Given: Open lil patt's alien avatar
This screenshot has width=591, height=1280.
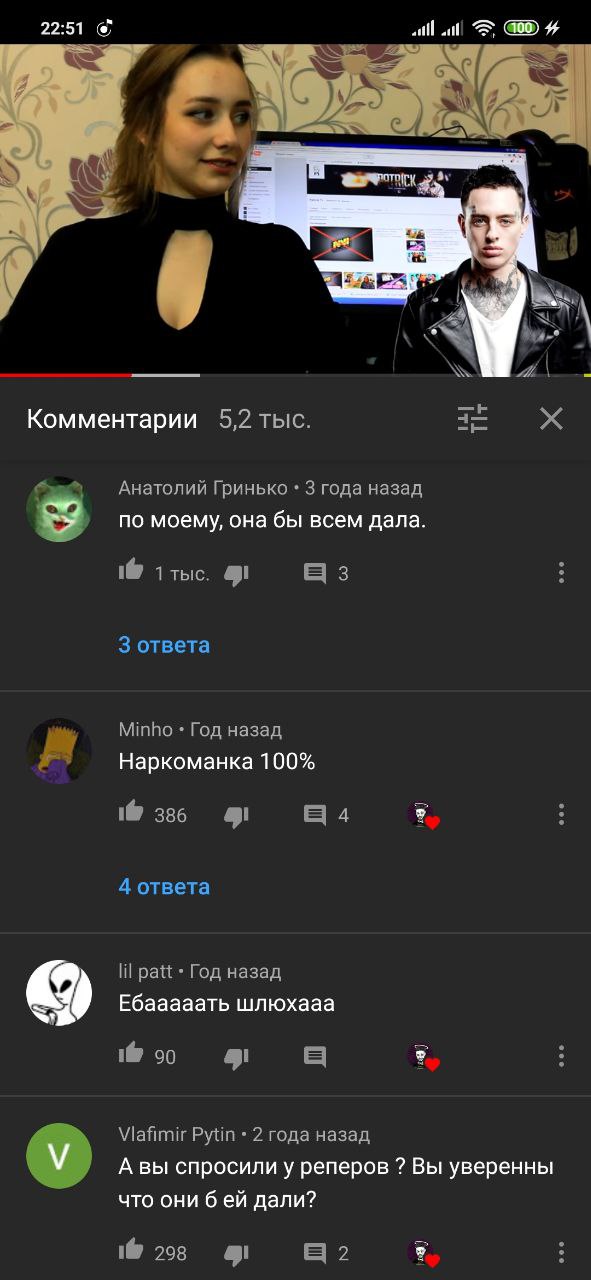Looking at the screenshot, I should tap(59, 993).
